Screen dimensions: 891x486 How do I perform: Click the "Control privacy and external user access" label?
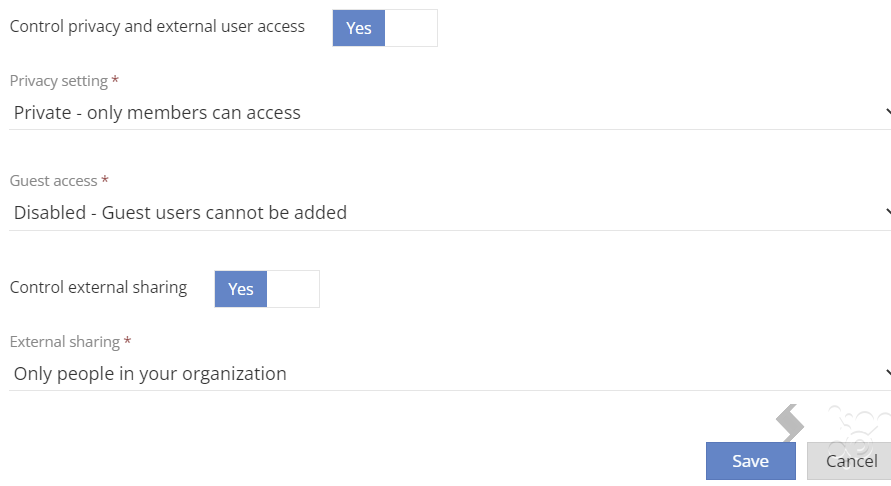(157, 27)
